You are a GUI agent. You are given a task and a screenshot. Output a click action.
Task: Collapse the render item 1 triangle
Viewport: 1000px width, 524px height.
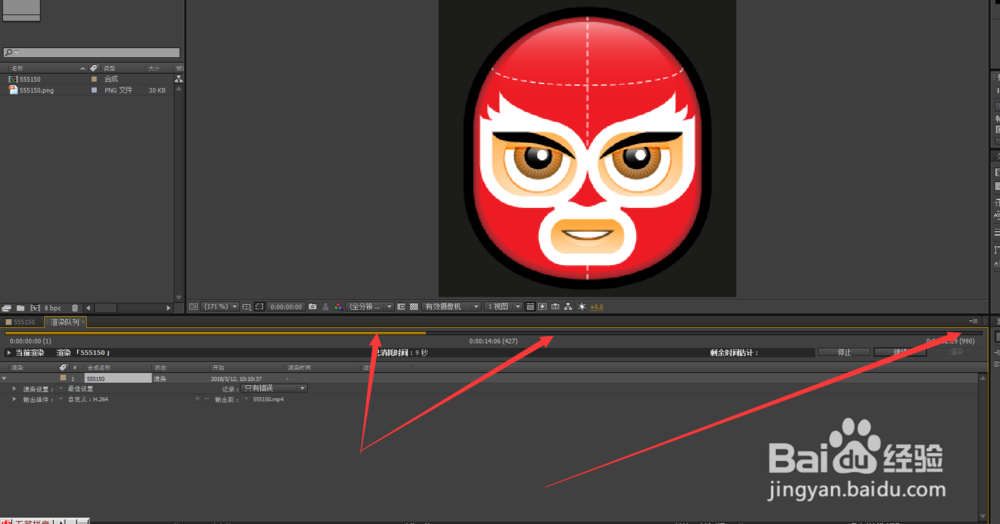(x=4, y=379)
